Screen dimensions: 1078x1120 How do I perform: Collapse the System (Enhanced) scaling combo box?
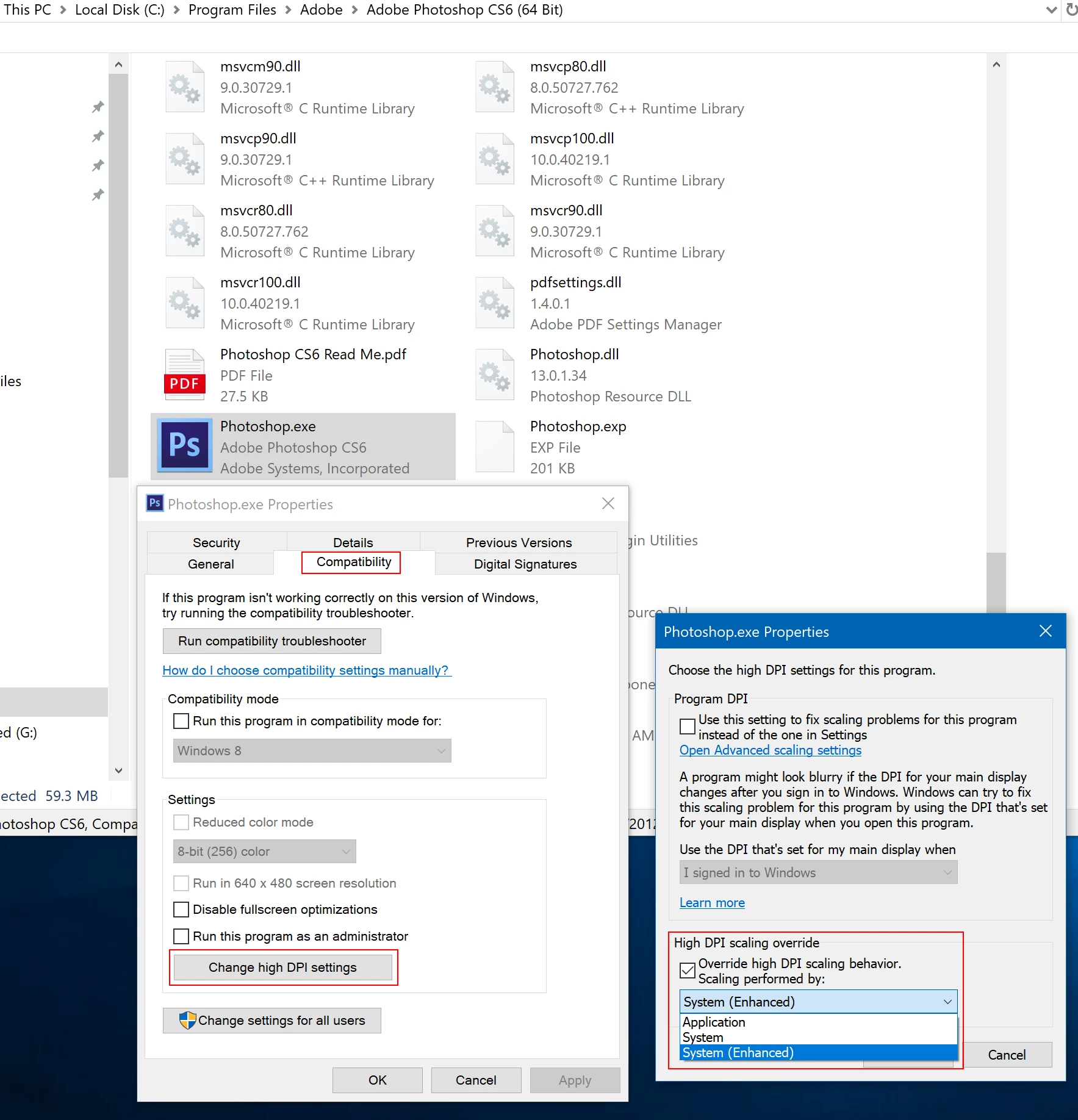click(x=819, y=1002)
